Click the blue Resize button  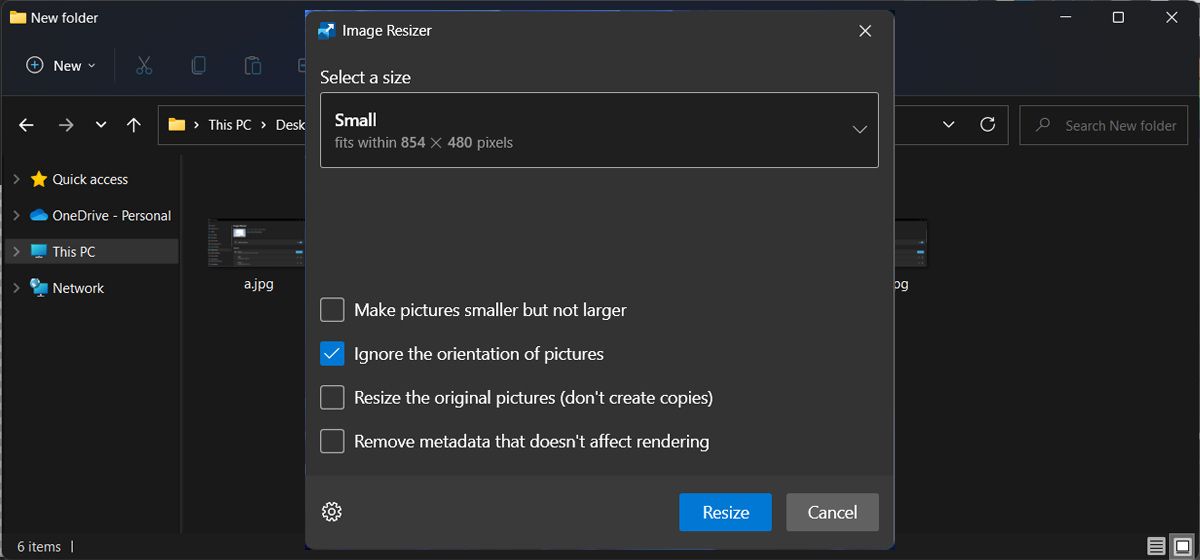click(x=725, y=512)
